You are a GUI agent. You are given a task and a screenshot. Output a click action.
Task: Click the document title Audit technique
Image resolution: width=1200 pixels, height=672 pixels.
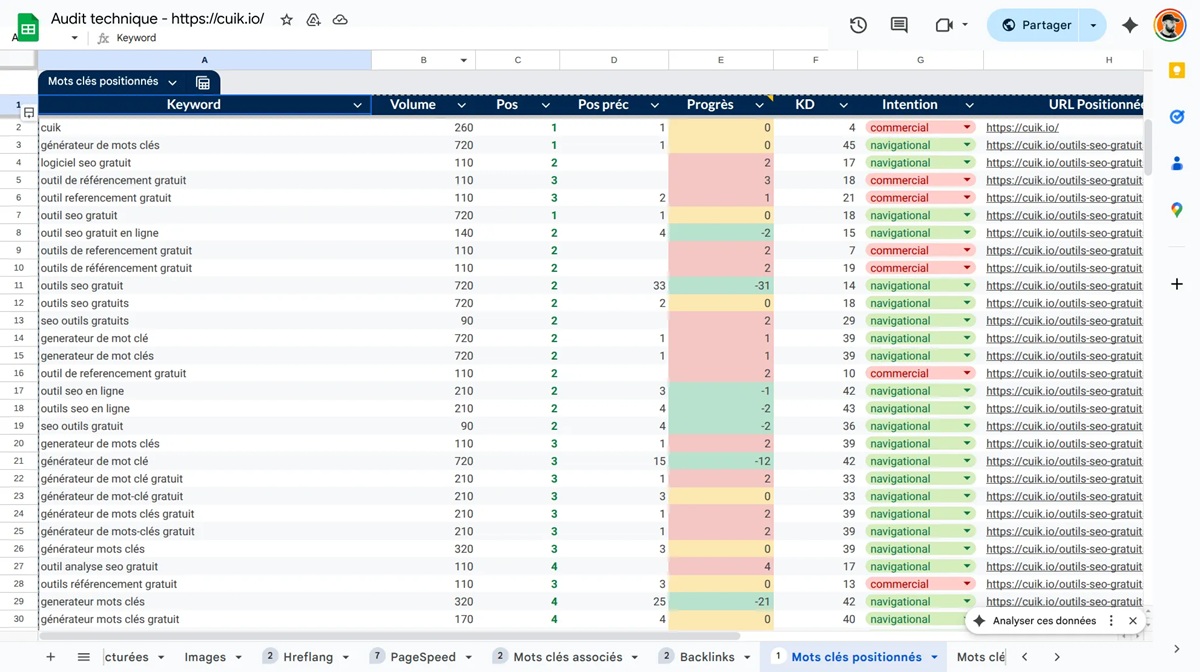point(158,19)
